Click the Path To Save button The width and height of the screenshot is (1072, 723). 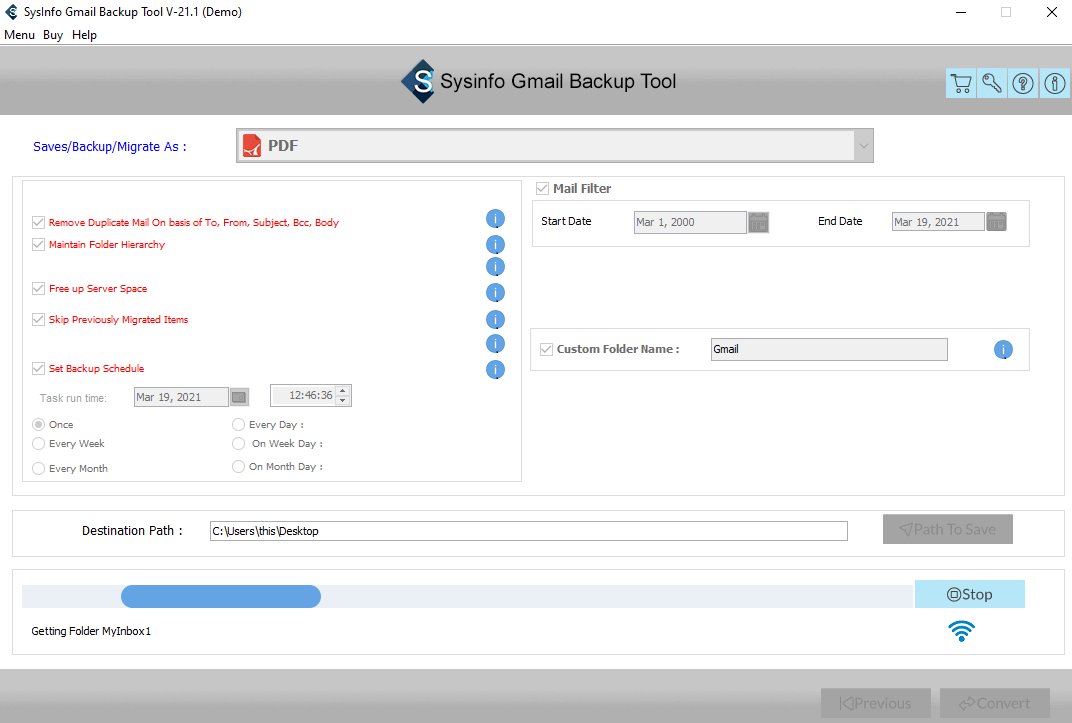(x=948, y=530)
